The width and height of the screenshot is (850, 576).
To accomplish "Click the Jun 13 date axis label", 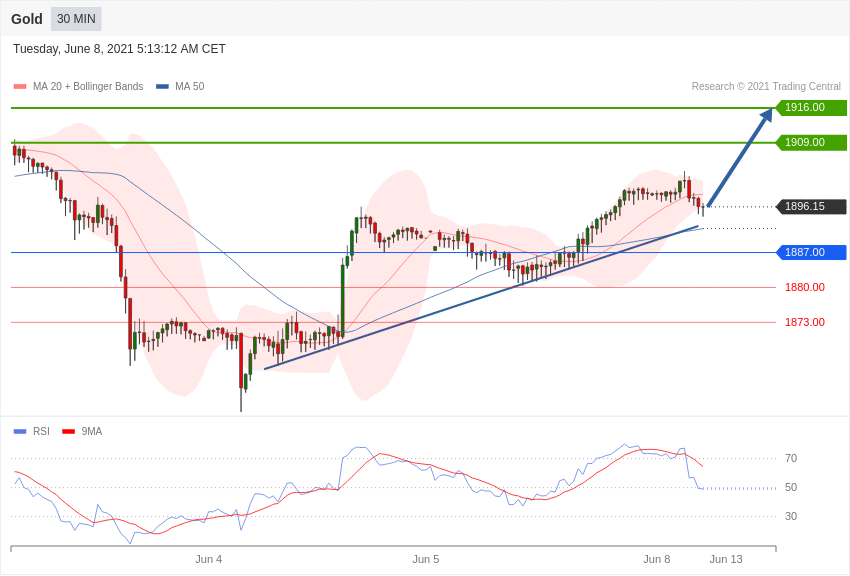I will pyautogui.click(x=726, y=559).
